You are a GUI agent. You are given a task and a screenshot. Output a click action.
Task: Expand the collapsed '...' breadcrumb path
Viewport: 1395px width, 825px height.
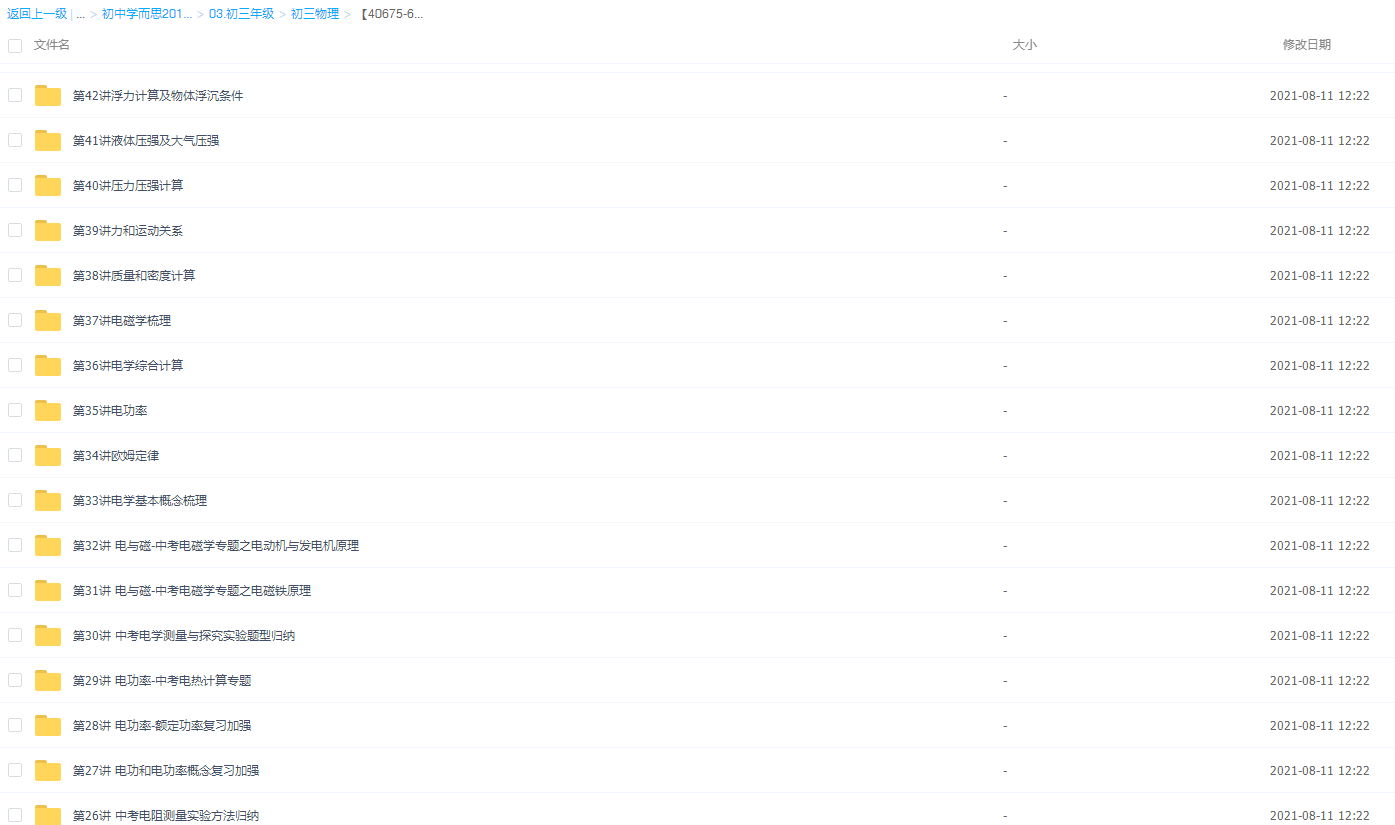[80, 14]
